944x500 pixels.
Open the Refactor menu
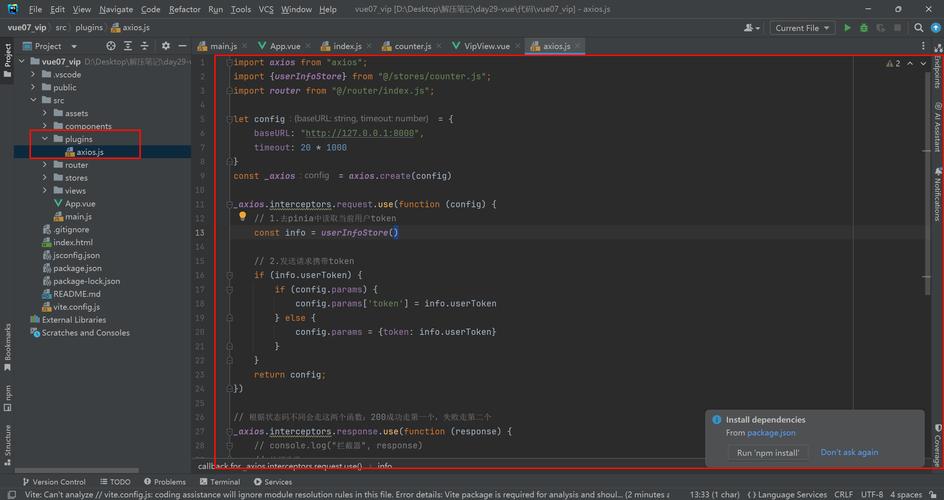[184, 9]
